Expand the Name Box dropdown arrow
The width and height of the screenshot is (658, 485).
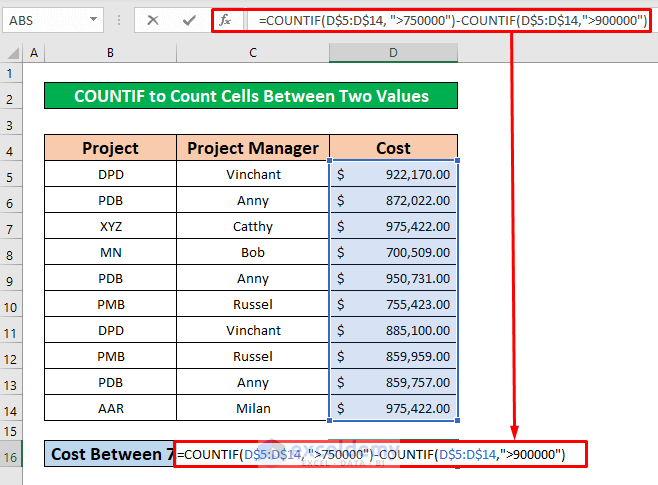tap(93, 20)
